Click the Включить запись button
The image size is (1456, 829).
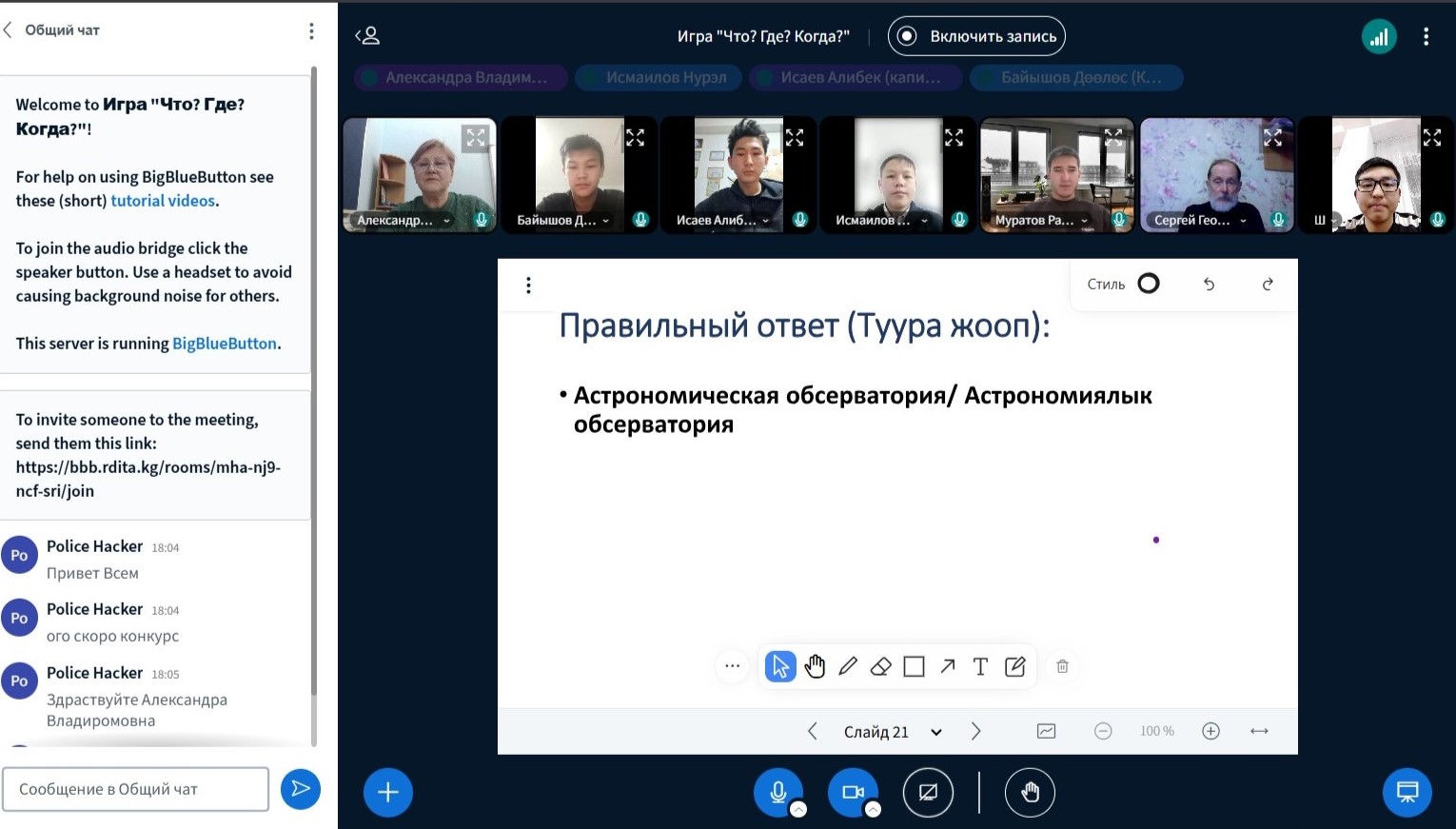click(976, 36)
